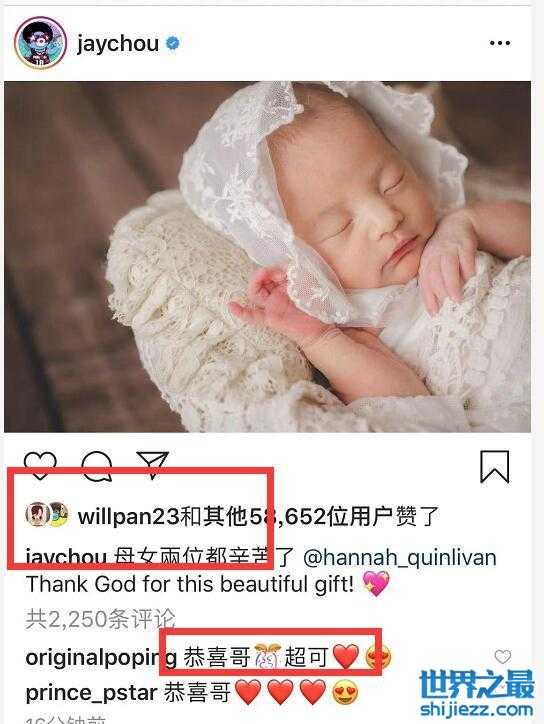Click the heart emoji in the caption text
544x724 pixels.
[376, 583]
